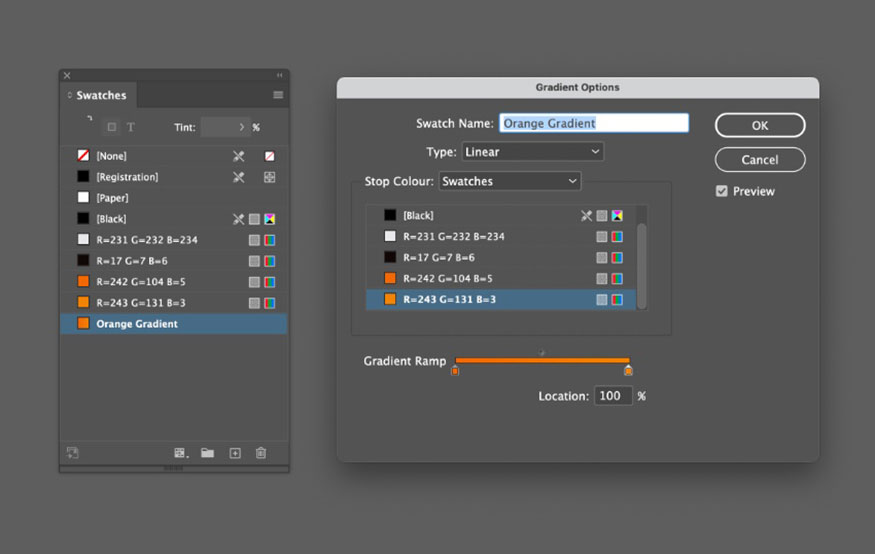
Task: Click the fill/stroke swap icon in Swatches panel
Action: pyautogui.click(x=89, y=118)
